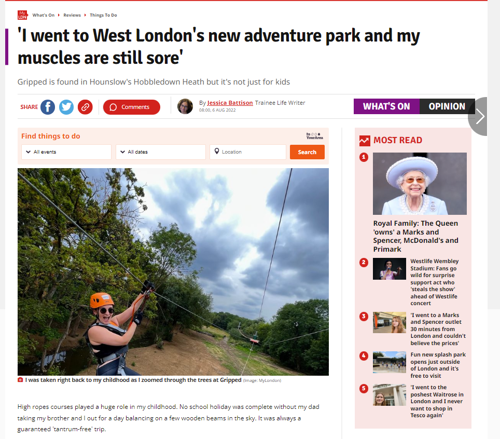Click the Comments button

(131, 107)
